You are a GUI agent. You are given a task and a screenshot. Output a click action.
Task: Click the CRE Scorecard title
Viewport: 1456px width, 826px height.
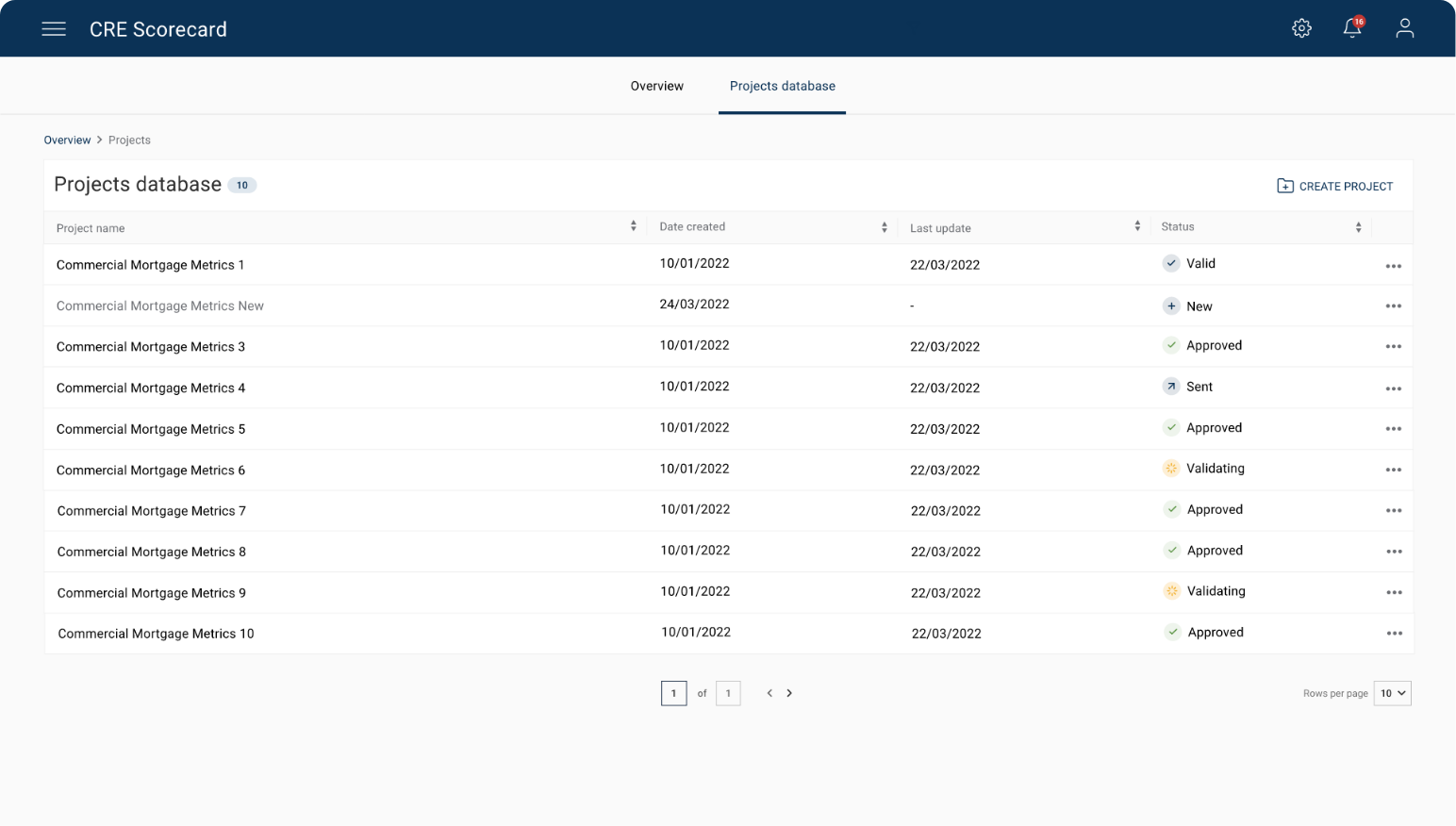(x=158, y=29)
